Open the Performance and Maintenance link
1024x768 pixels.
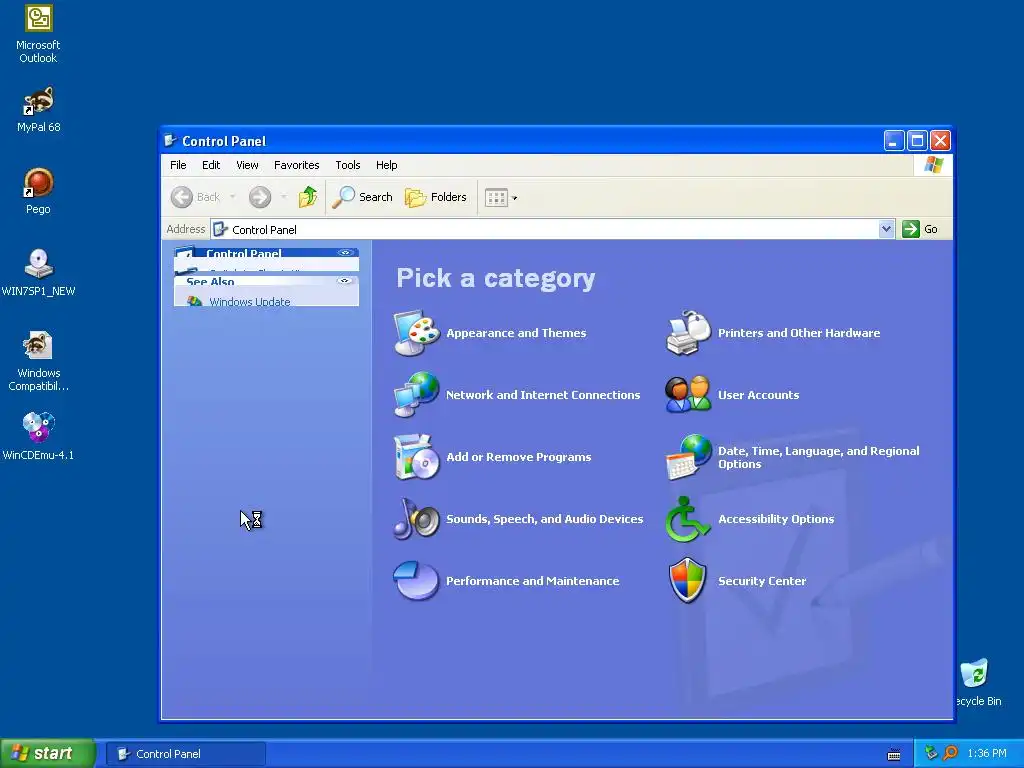tap(532, 581)
